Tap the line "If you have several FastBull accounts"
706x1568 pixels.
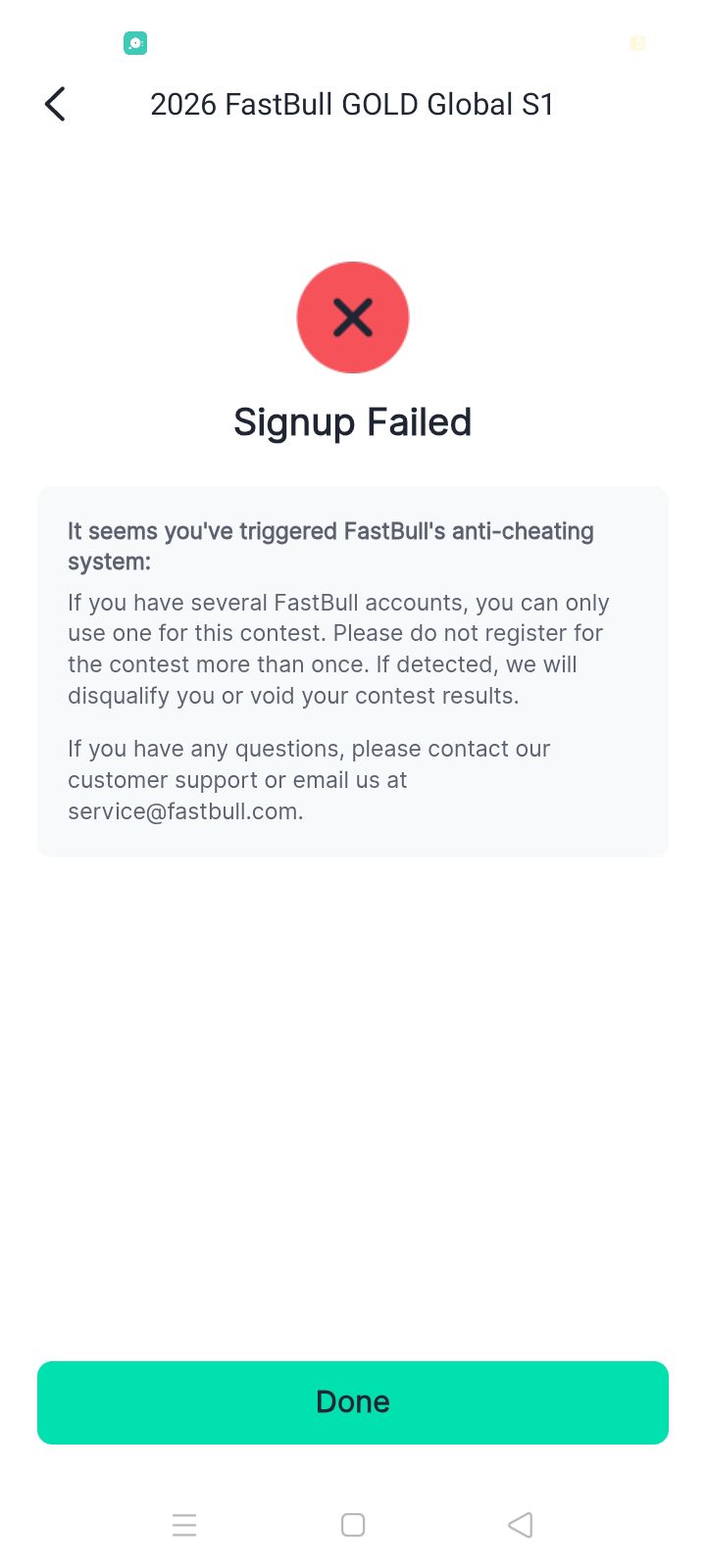tap(338, 603)
